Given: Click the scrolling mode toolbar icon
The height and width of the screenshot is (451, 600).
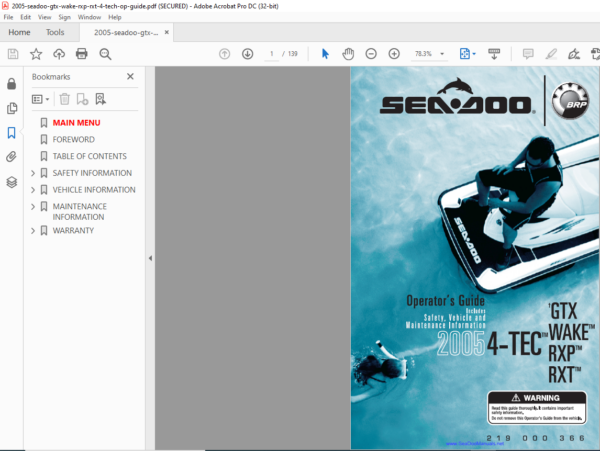Looking at the screenshot, I should click(x=494, y=54).
